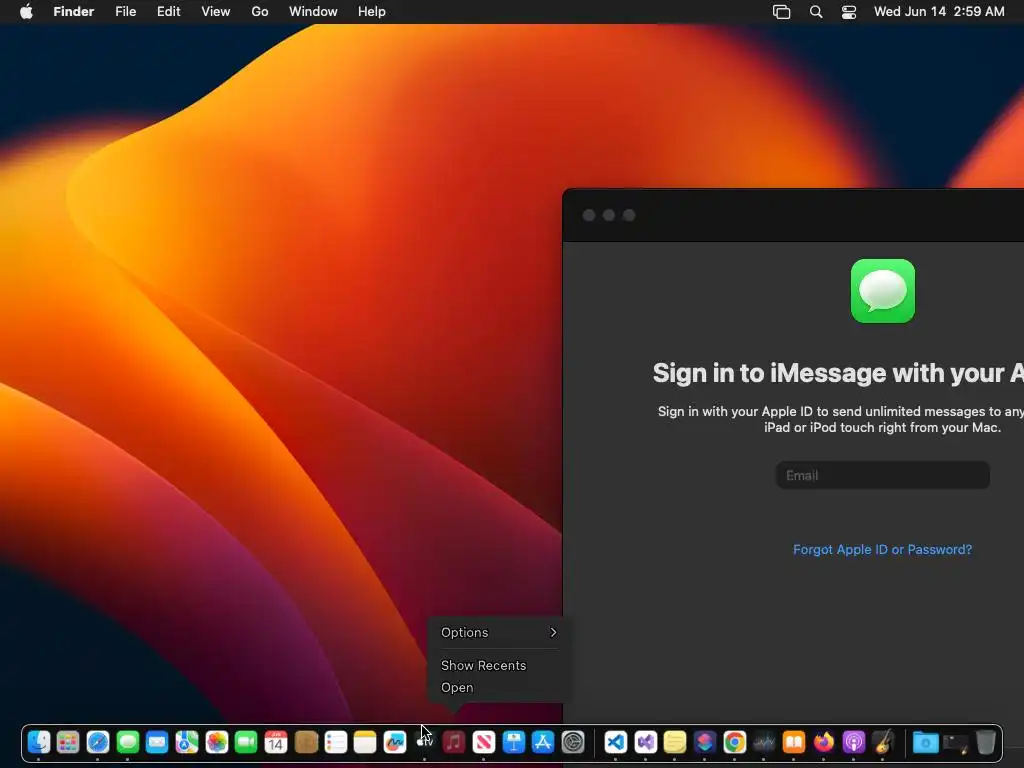Open the Trash in the Dock
Viewport: 1024px width, 768px height.
(985, 743)
